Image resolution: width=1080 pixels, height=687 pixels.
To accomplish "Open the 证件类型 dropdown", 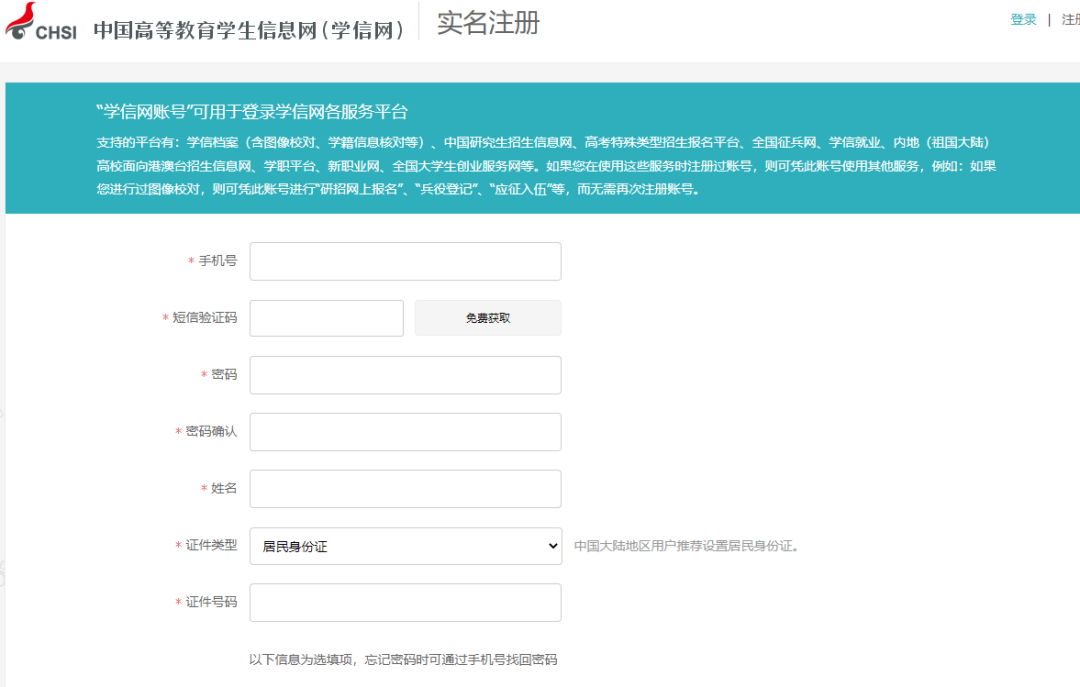I will coord(405,545).
